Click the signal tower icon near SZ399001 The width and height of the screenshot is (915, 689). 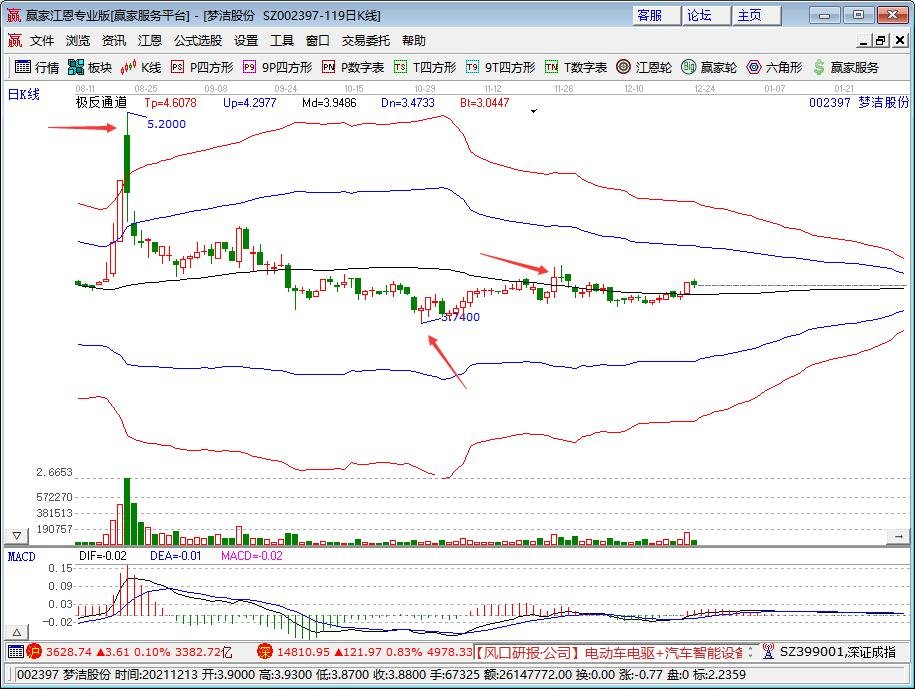pos(769,652)
